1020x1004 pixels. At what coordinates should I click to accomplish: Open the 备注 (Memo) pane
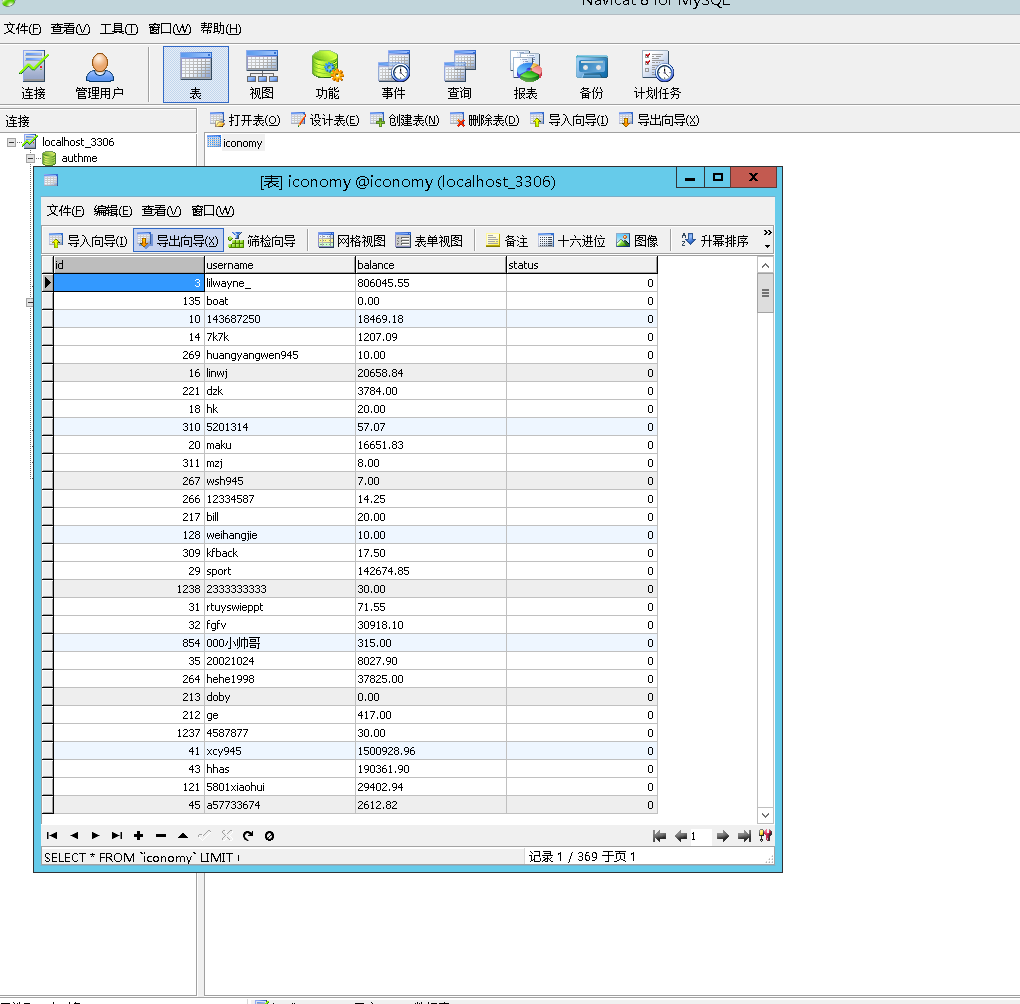507,241
